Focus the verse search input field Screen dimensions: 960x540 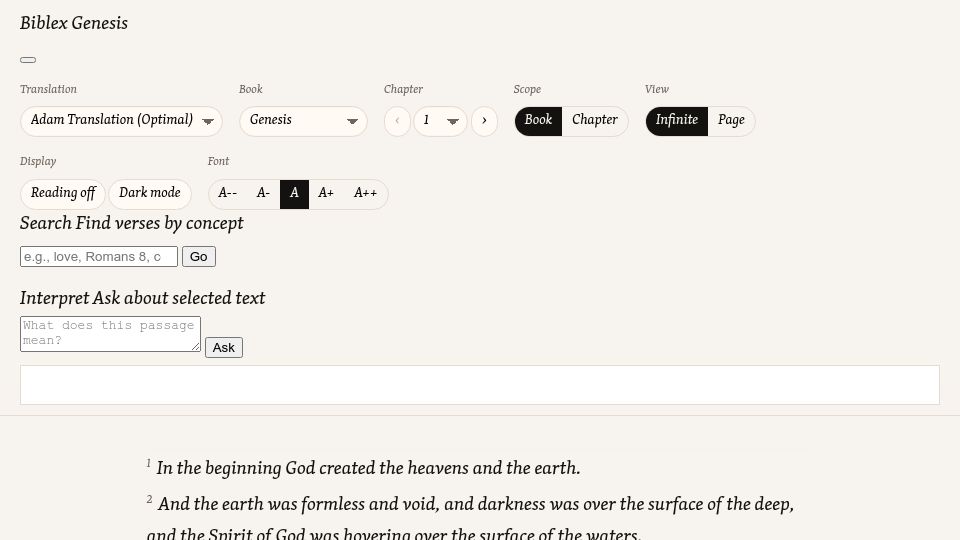99,257
